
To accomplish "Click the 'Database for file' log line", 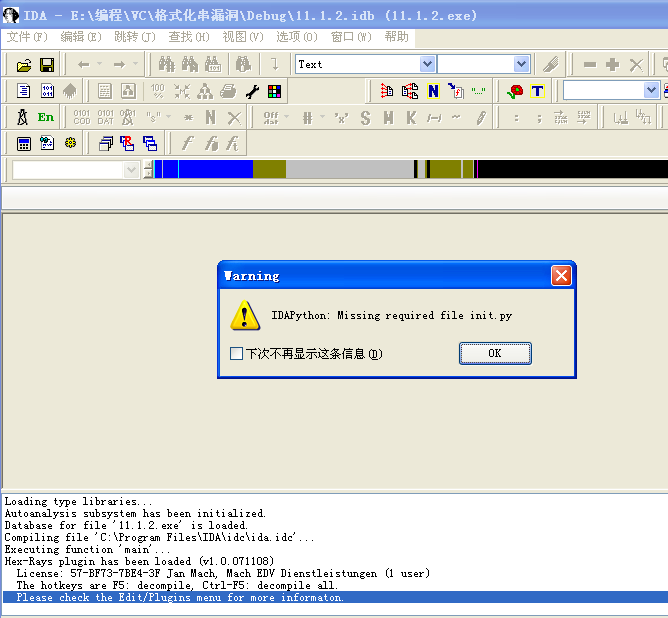I will tap(126, 526).
